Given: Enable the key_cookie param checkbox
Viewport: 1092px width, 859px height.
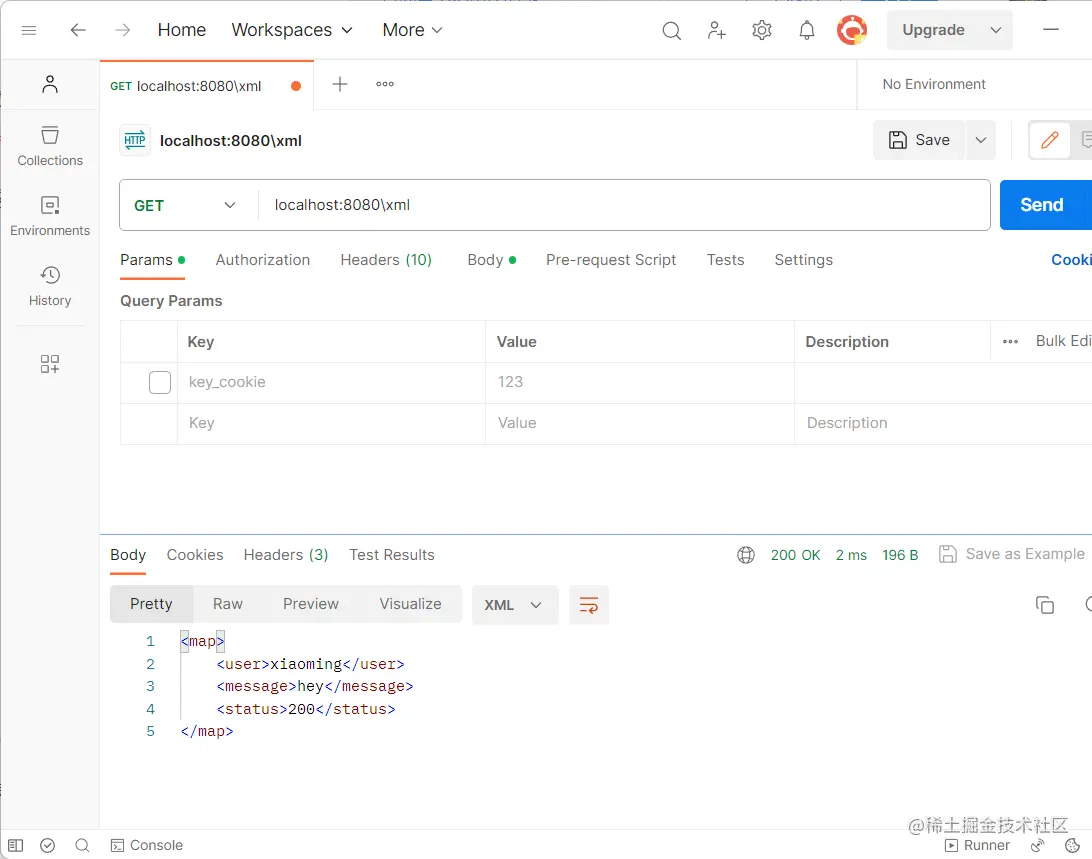Looking at the screenshot, I should click(x=160, y=382).
